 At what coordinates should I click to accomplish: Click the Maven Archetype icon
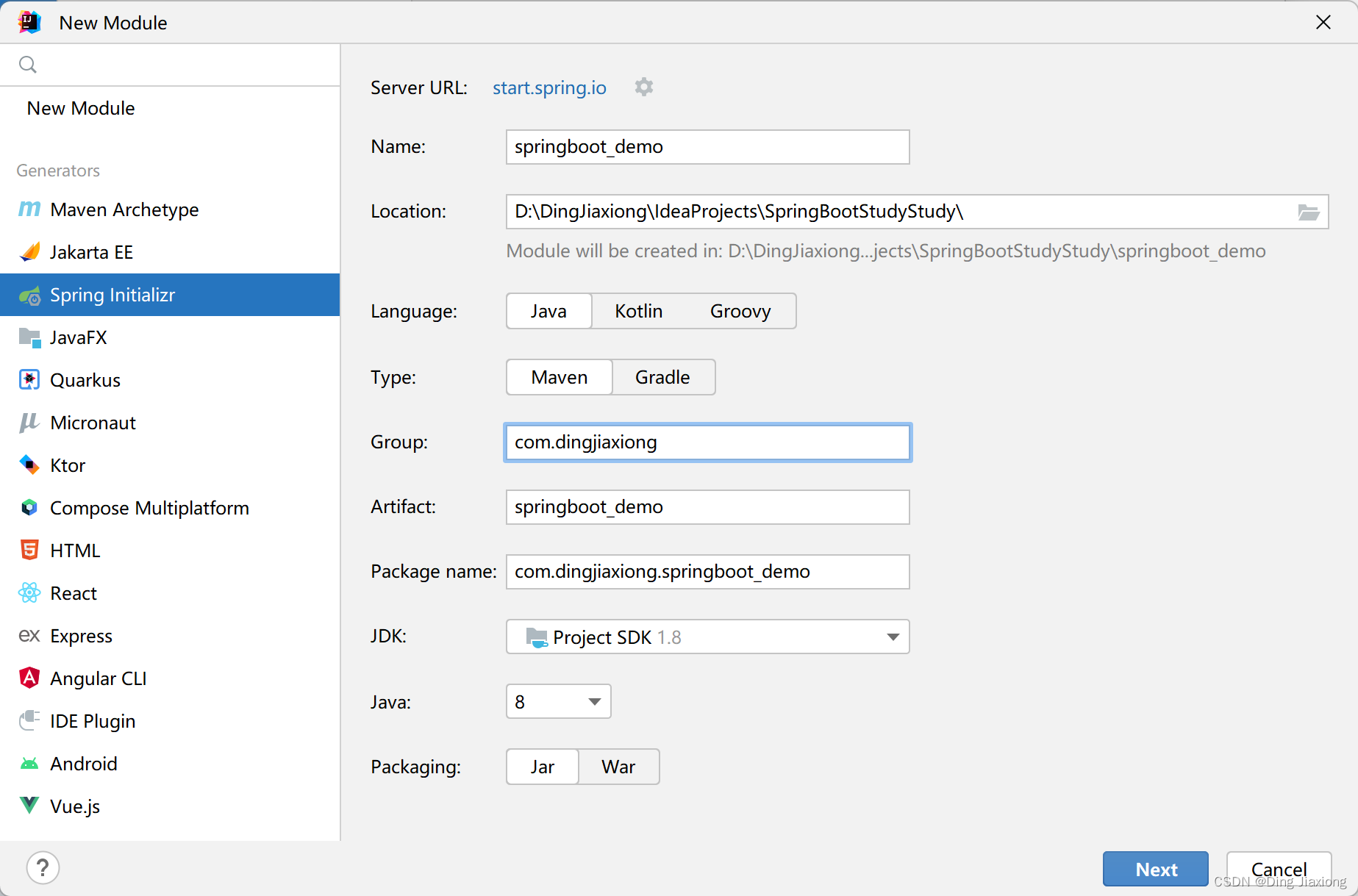tap(29, 209)
